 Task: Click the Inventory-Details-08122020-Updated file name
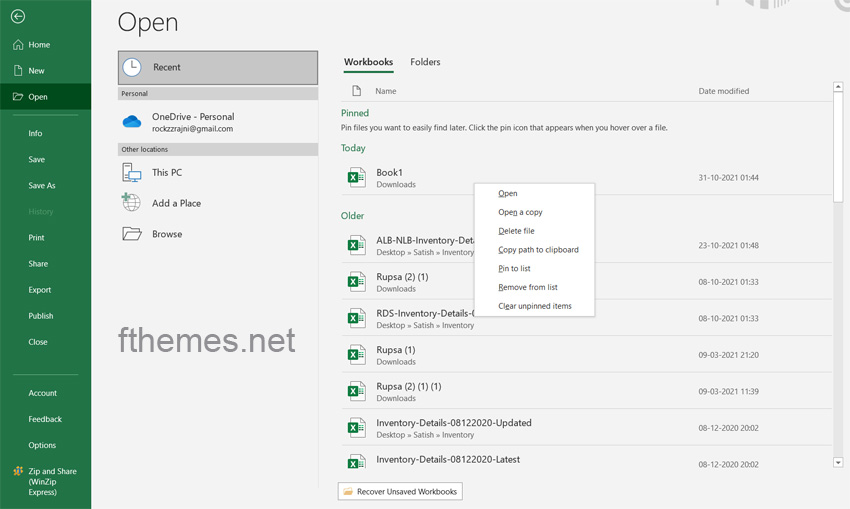click(454, 423)
